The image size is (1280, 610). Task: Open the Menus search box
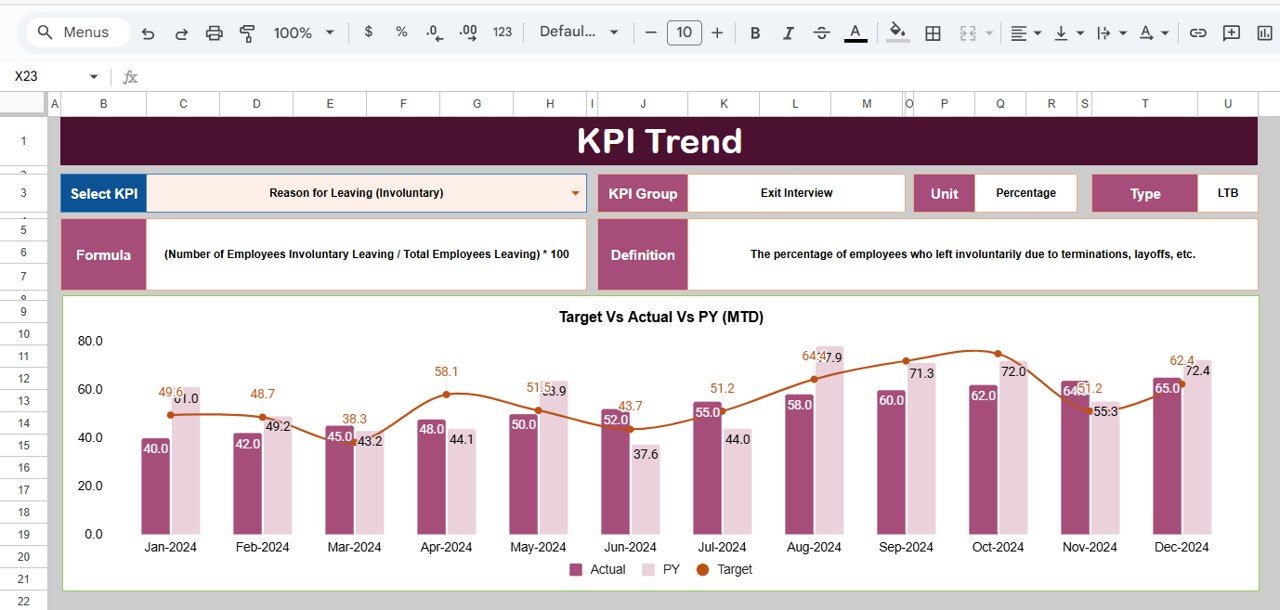pyautogui.click(x=75, y=32)
